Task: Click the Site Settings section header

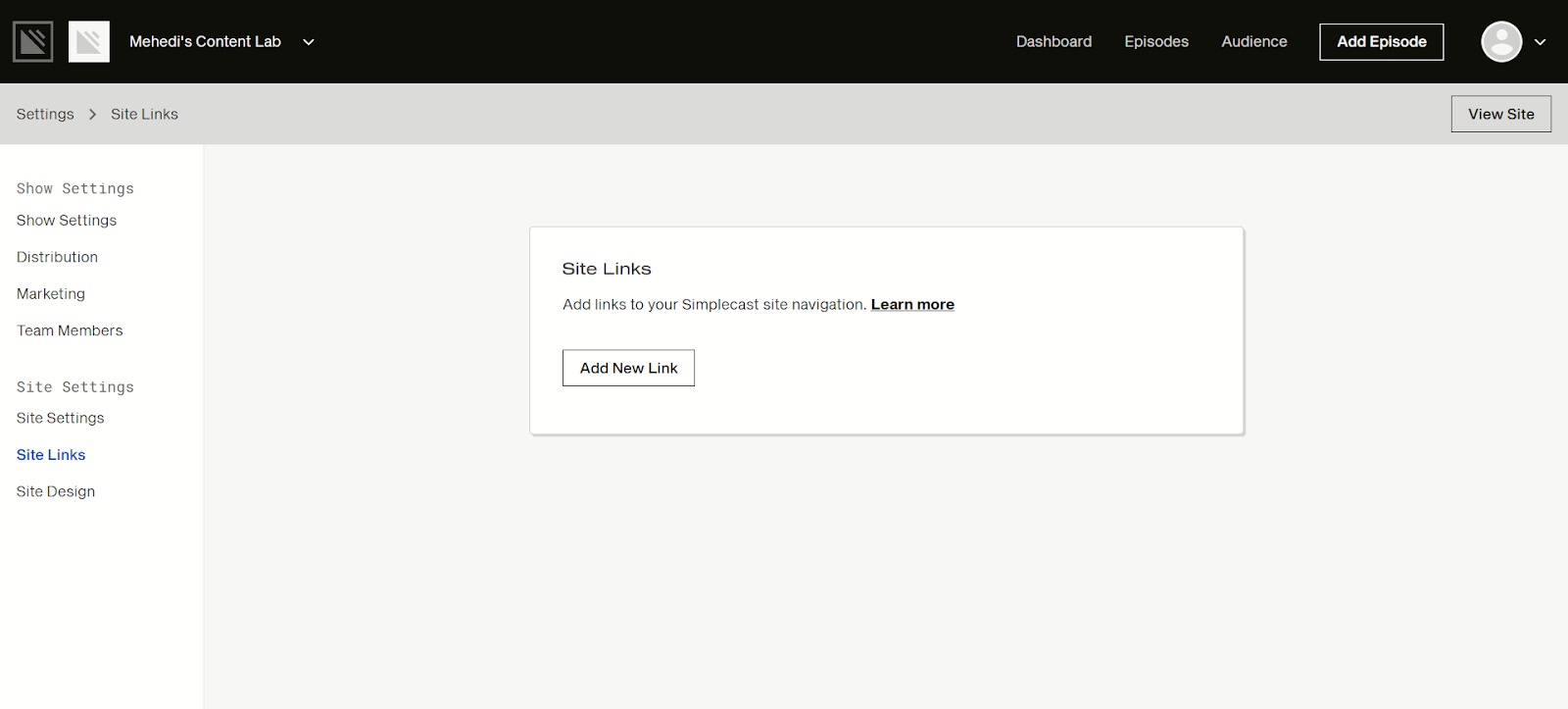Action: 75,387
